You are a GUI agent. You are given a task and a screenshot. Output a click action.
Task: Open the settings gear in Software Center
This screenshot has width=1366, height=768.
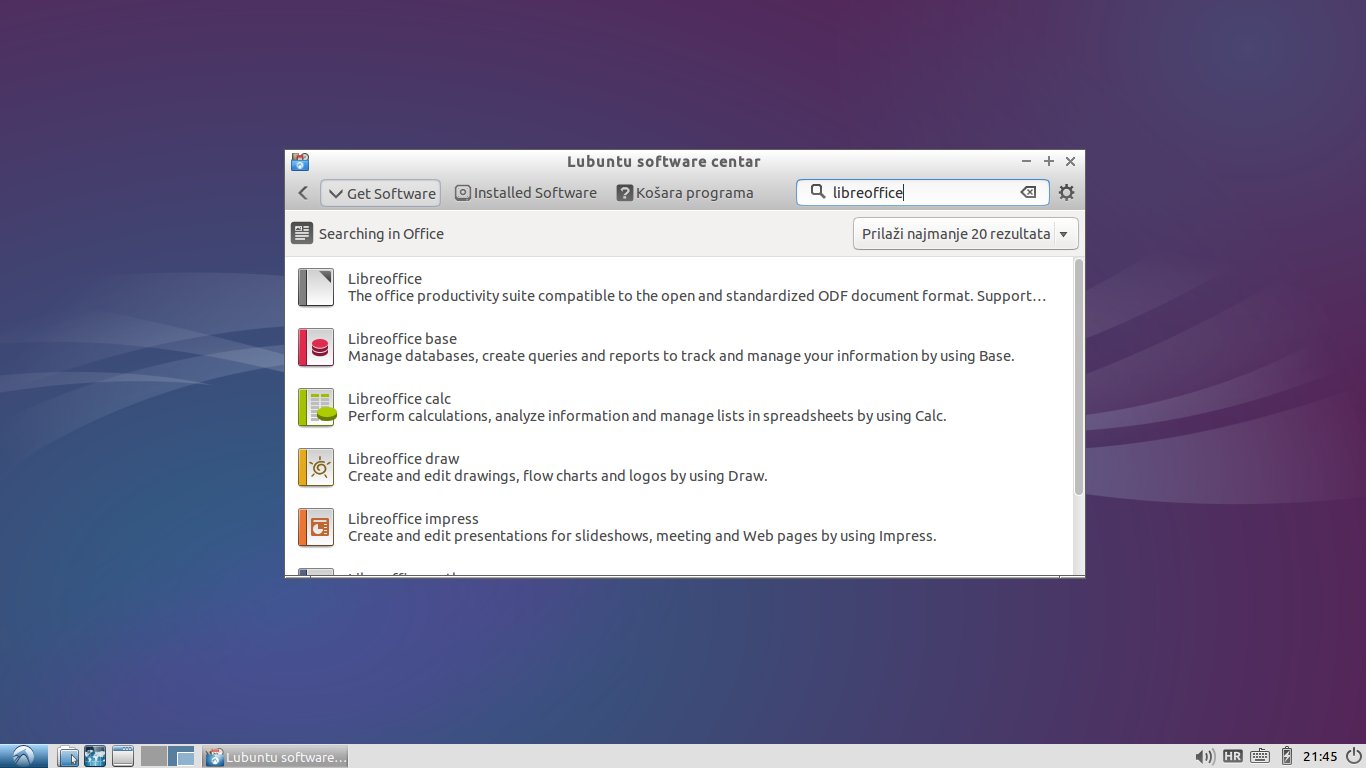pyautogui.click(x=1066, y=193)
